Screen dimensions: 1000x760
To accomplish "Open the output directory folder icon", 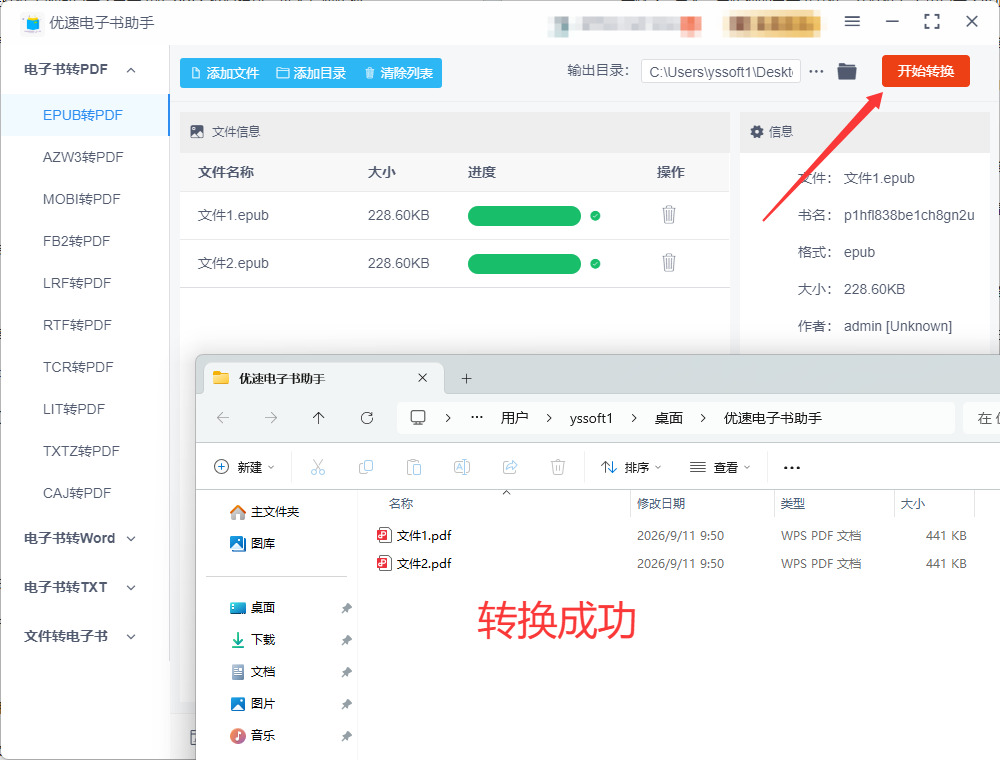I will 846,71.
